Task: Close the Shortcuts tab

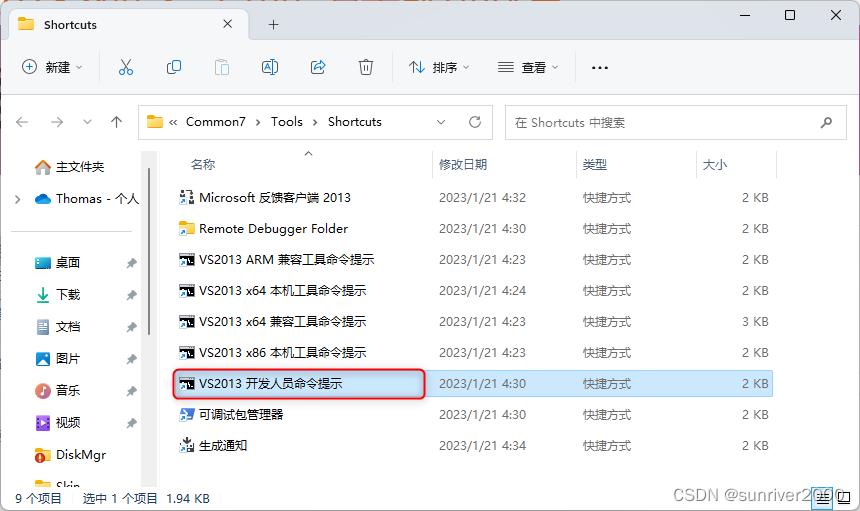Action: pyautogui.click(x=228, y=24)
